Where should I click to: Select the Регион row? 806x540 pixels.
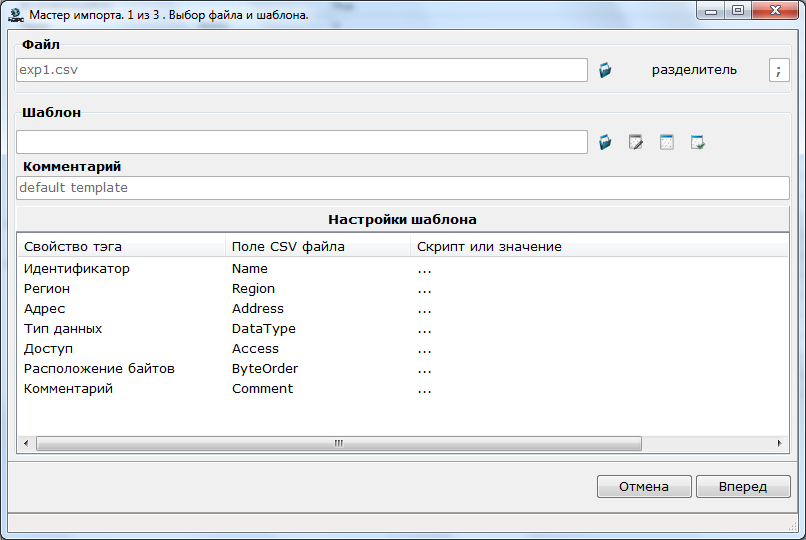coord(403,289)
